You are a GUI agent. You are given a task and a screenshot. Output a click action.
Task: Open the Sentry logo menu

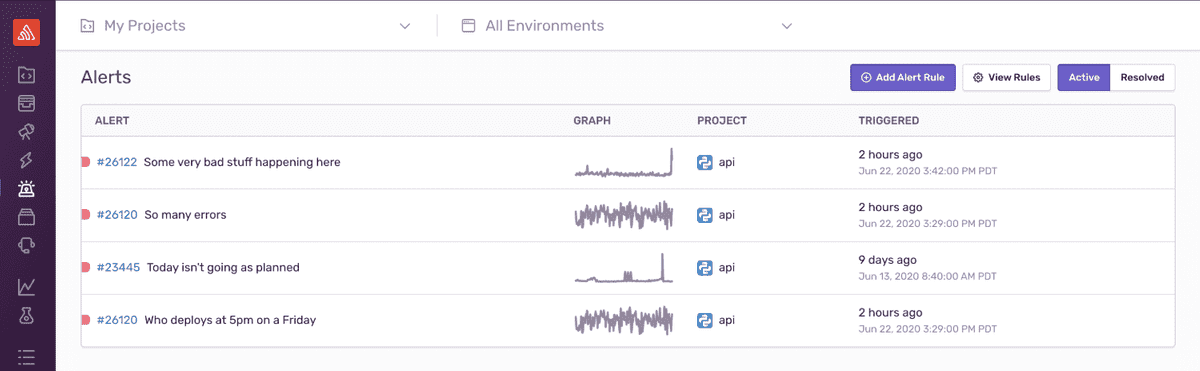pos(27,32)
